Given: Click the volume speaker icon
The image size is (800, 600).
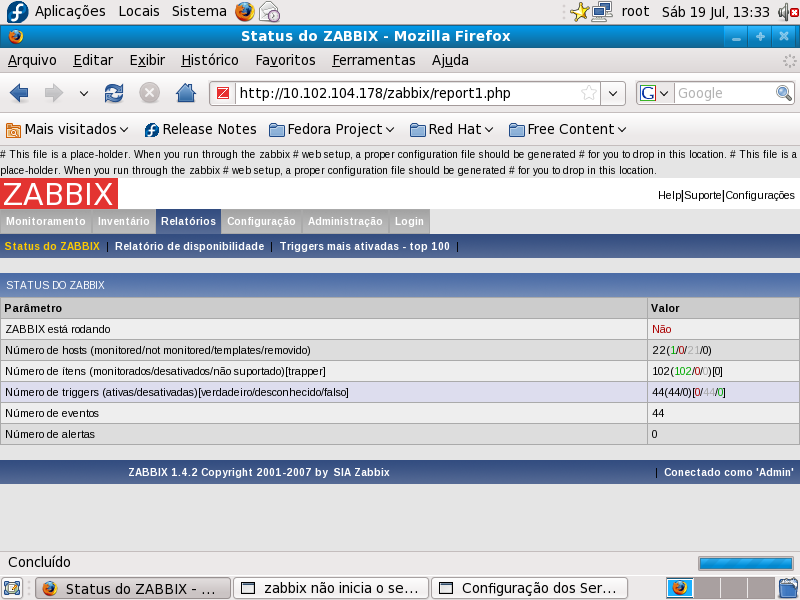Looking at the screenshot, I should tap(789, 12).
